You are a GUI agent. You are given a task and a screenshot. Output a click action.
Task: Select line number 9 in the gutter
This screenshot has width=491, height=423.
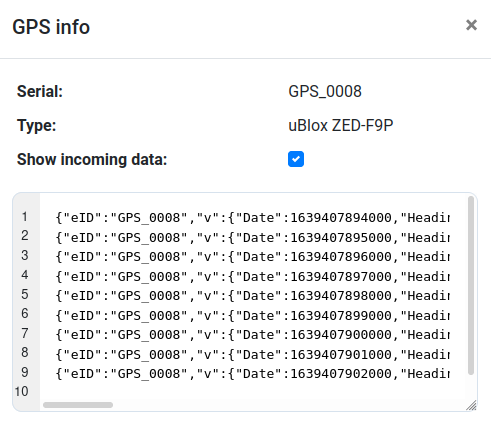[x=25, y=373]
